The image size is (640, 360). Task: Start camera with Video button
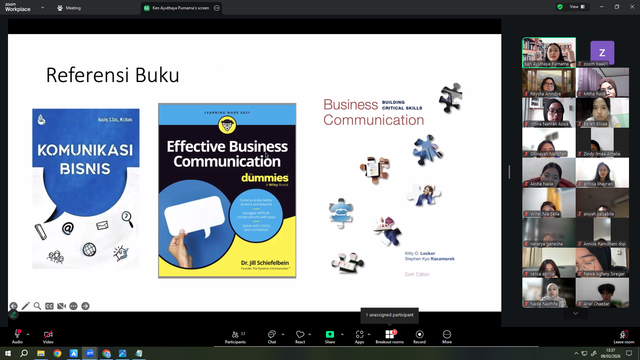[48, 337]
